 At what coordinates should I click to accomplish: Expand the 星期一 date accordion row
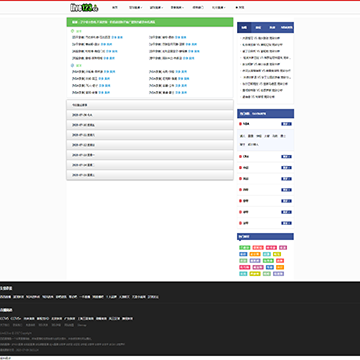point(150,155)
